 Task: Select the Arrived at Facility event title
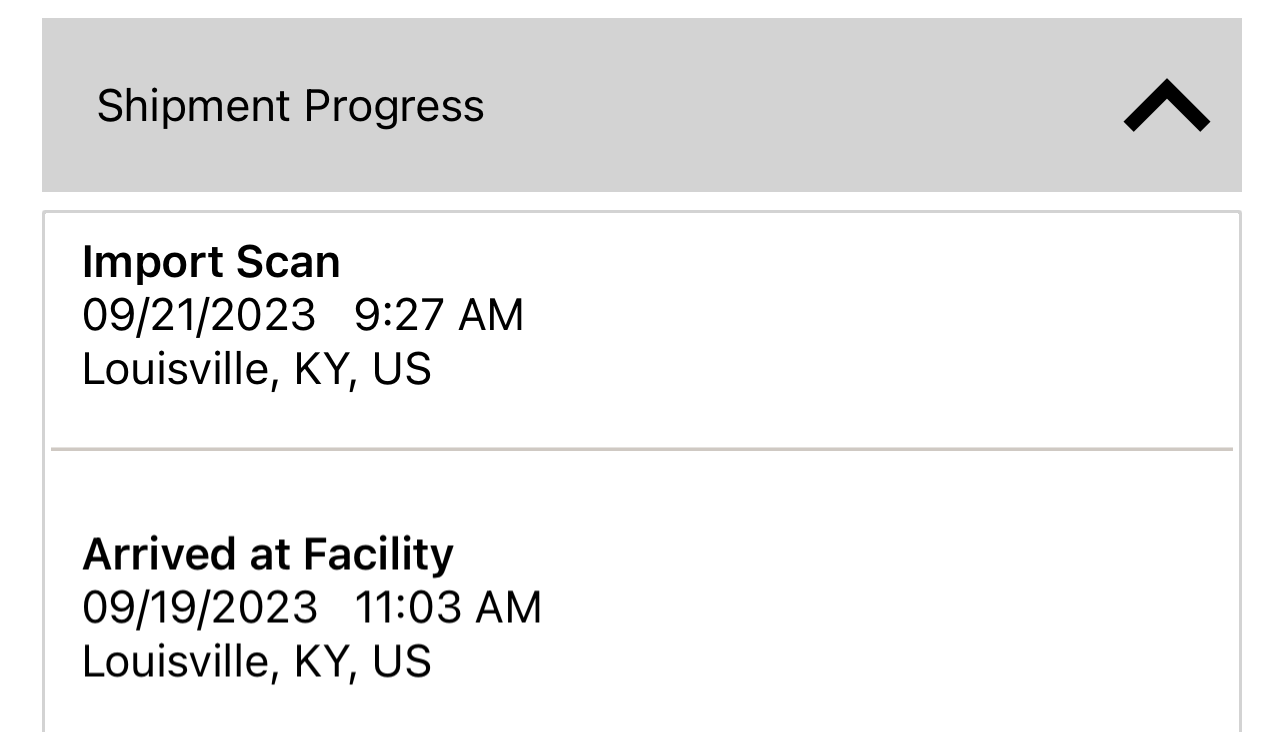(268, 554)
